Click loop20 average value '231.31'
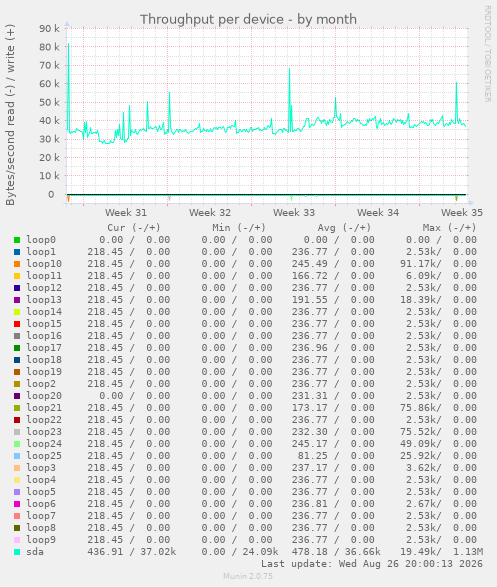Screen dimensions: 497x587 310,396
